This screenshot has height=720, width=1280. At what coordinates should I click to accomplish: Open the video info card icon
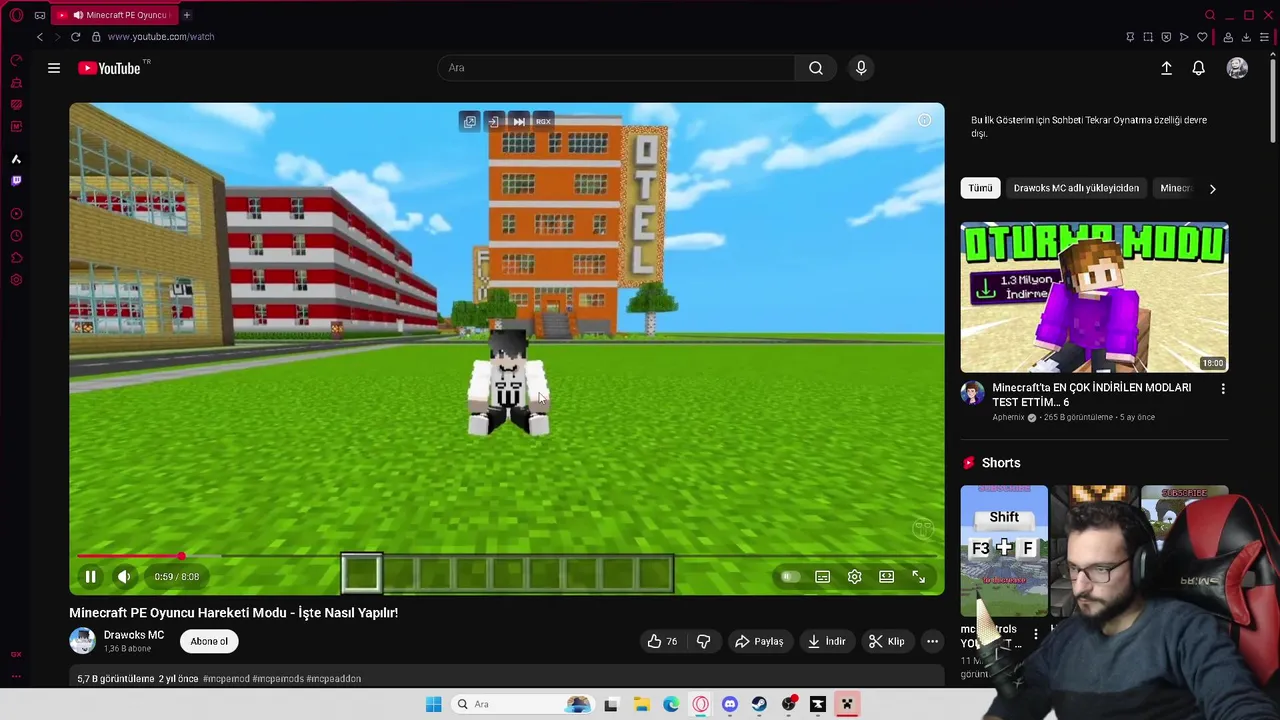pyautogui.click(x=924, y=121)
